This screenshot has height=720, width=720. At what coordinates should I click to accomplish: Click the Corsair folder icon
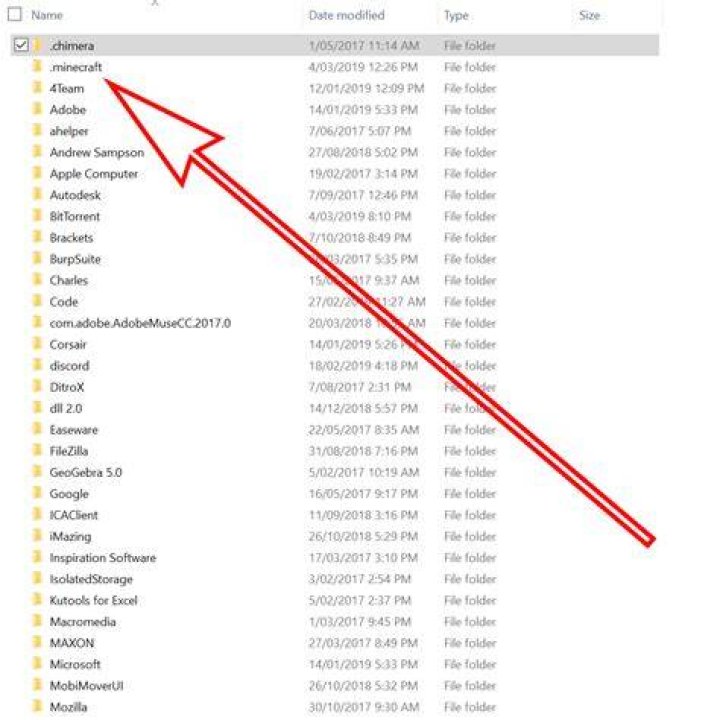[38, 344]
